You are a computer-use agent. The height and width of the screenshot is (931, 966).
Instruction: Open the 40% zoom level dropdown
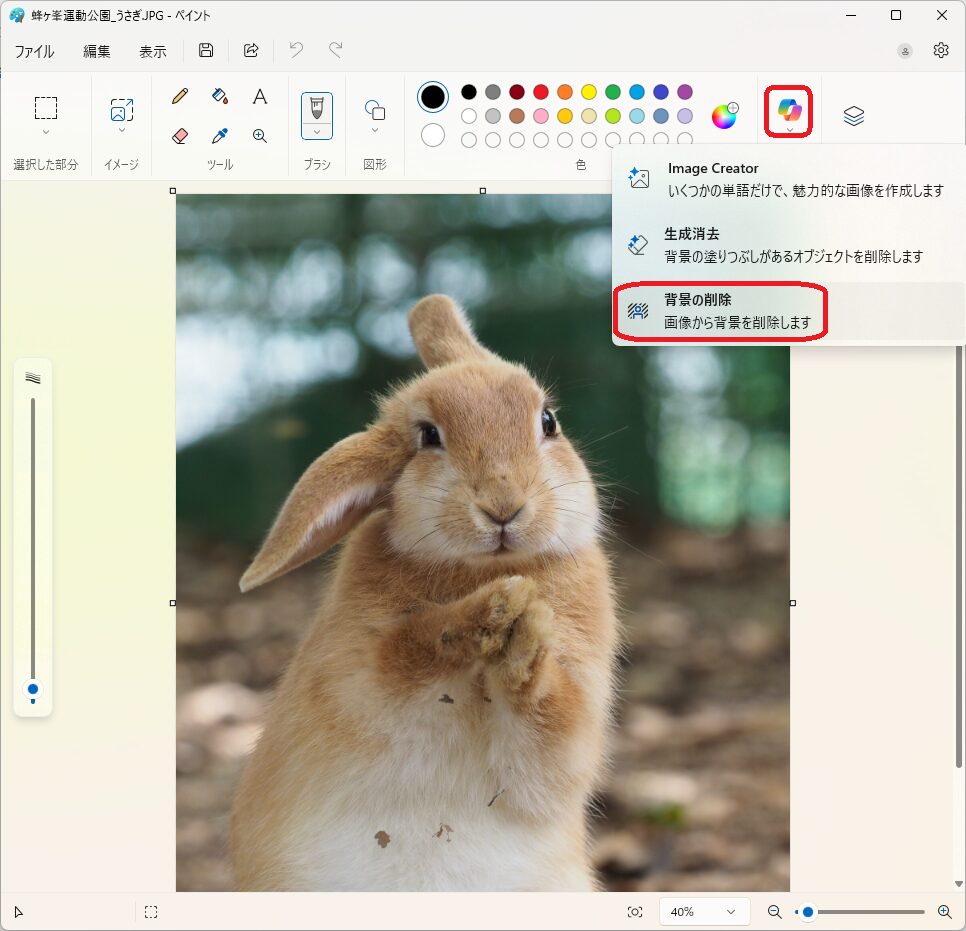[x=705, y=912]
